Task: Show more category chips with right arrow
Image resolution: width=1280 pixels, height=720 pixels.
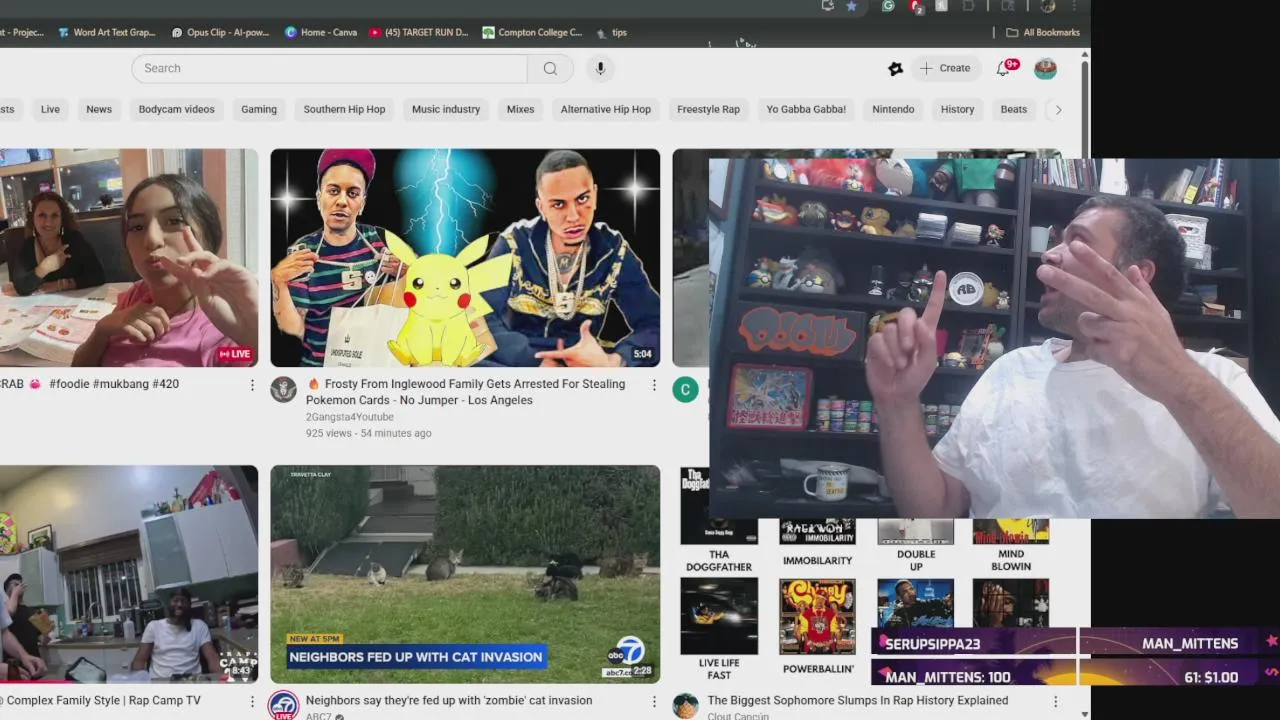Action: coord(1058,110)
